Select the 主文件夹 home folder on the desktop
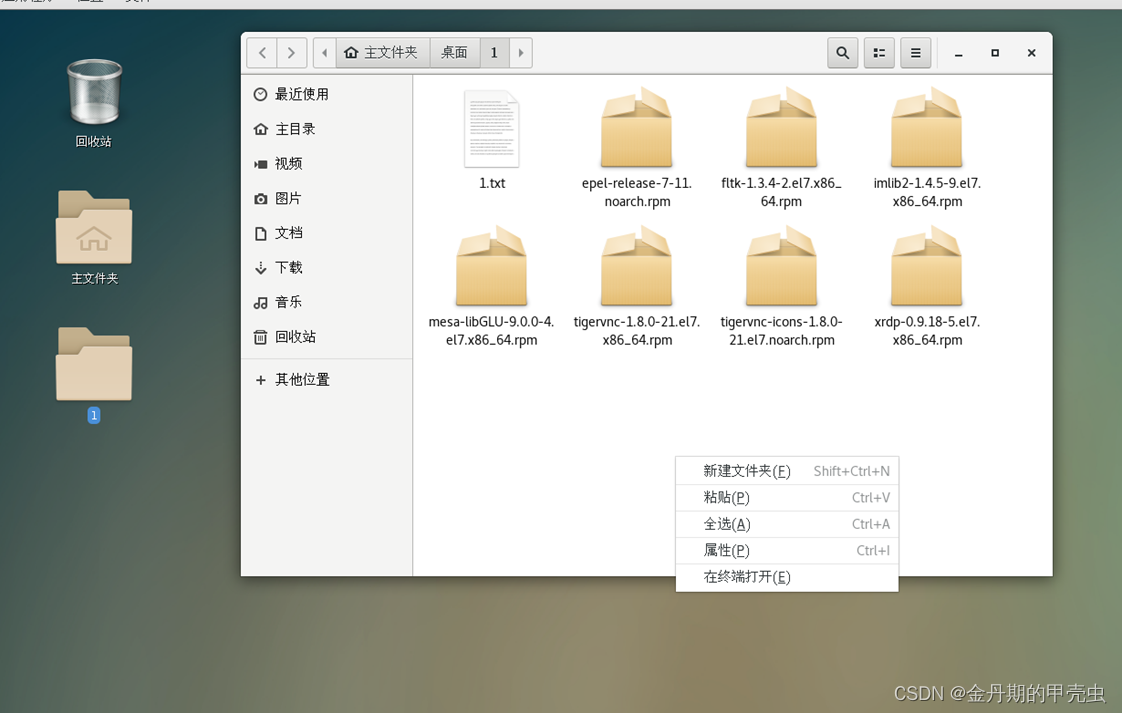Viewport: 1122px width, 713px height. [94, 228]
